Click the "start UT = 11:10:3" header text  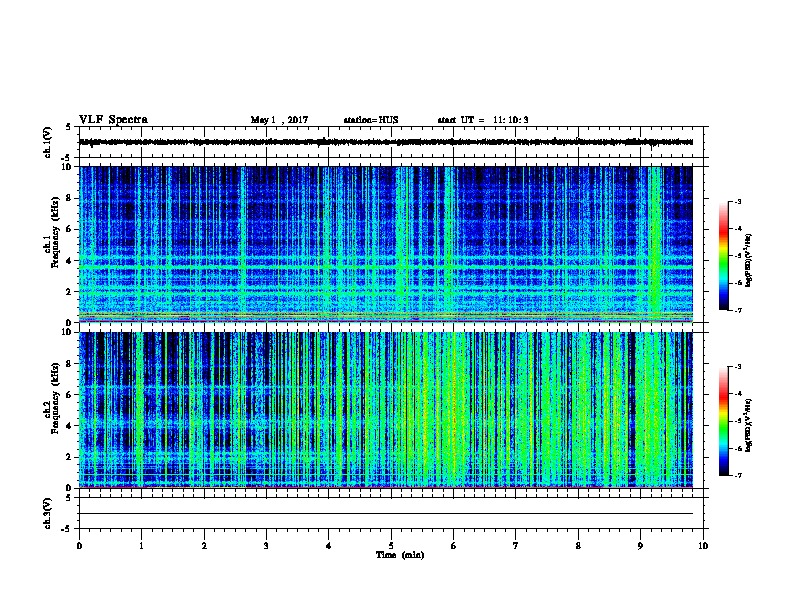pos(483,120)
